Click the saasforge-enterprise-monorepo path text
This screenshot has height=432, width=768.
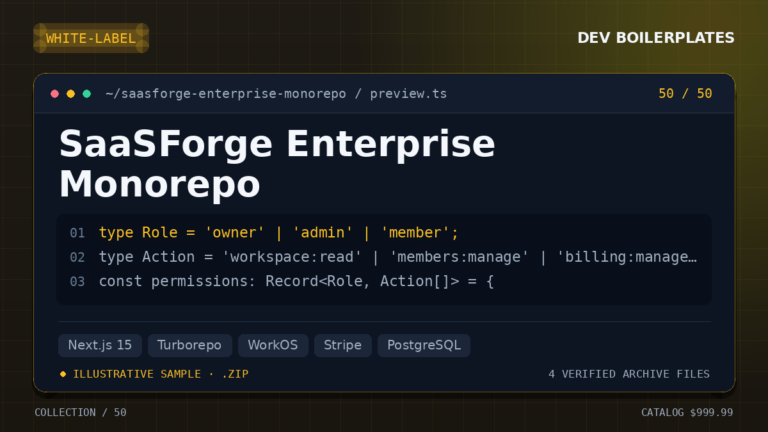(276, 94)
